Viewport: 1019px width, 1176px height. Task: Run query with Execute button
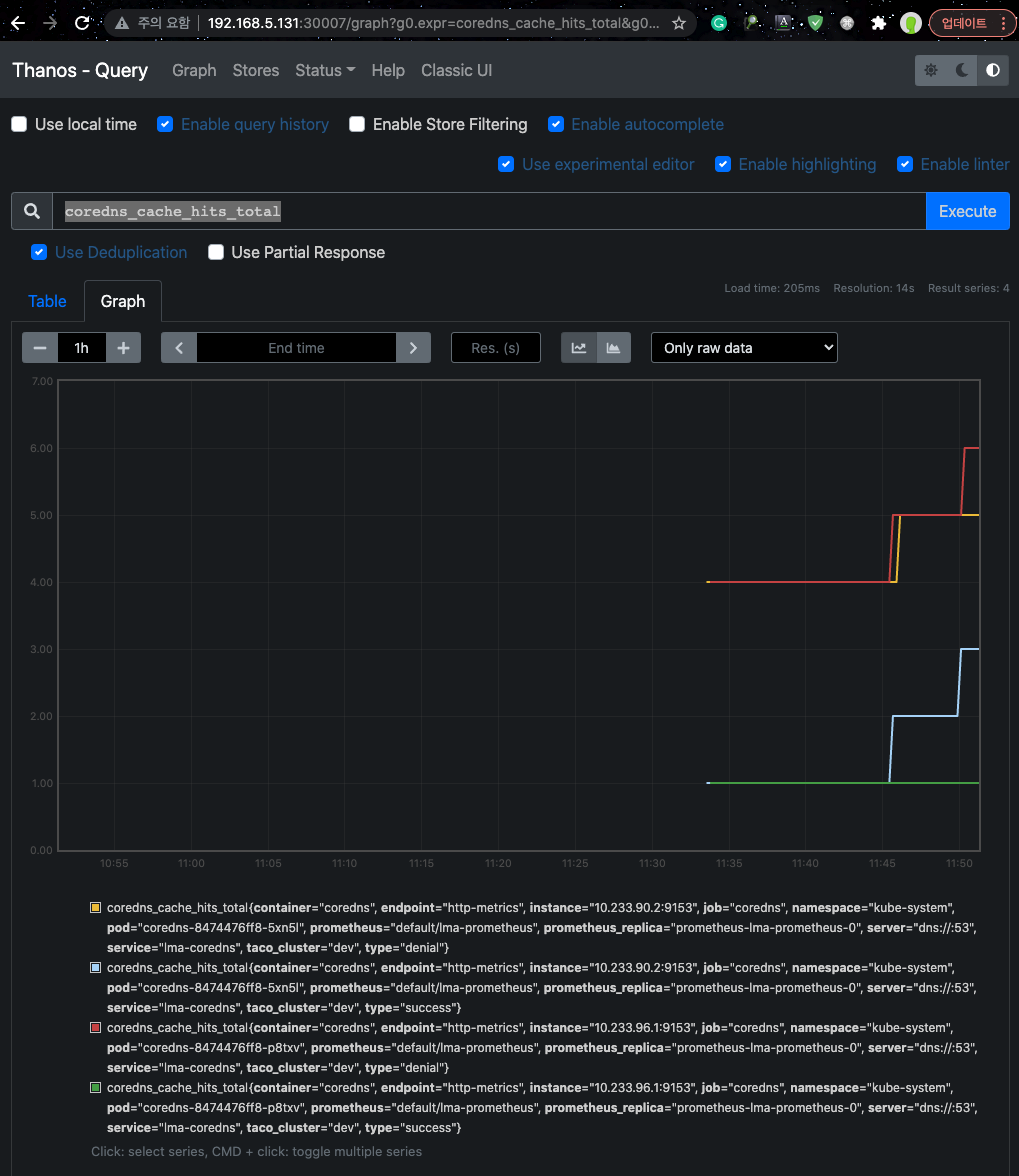967,212
